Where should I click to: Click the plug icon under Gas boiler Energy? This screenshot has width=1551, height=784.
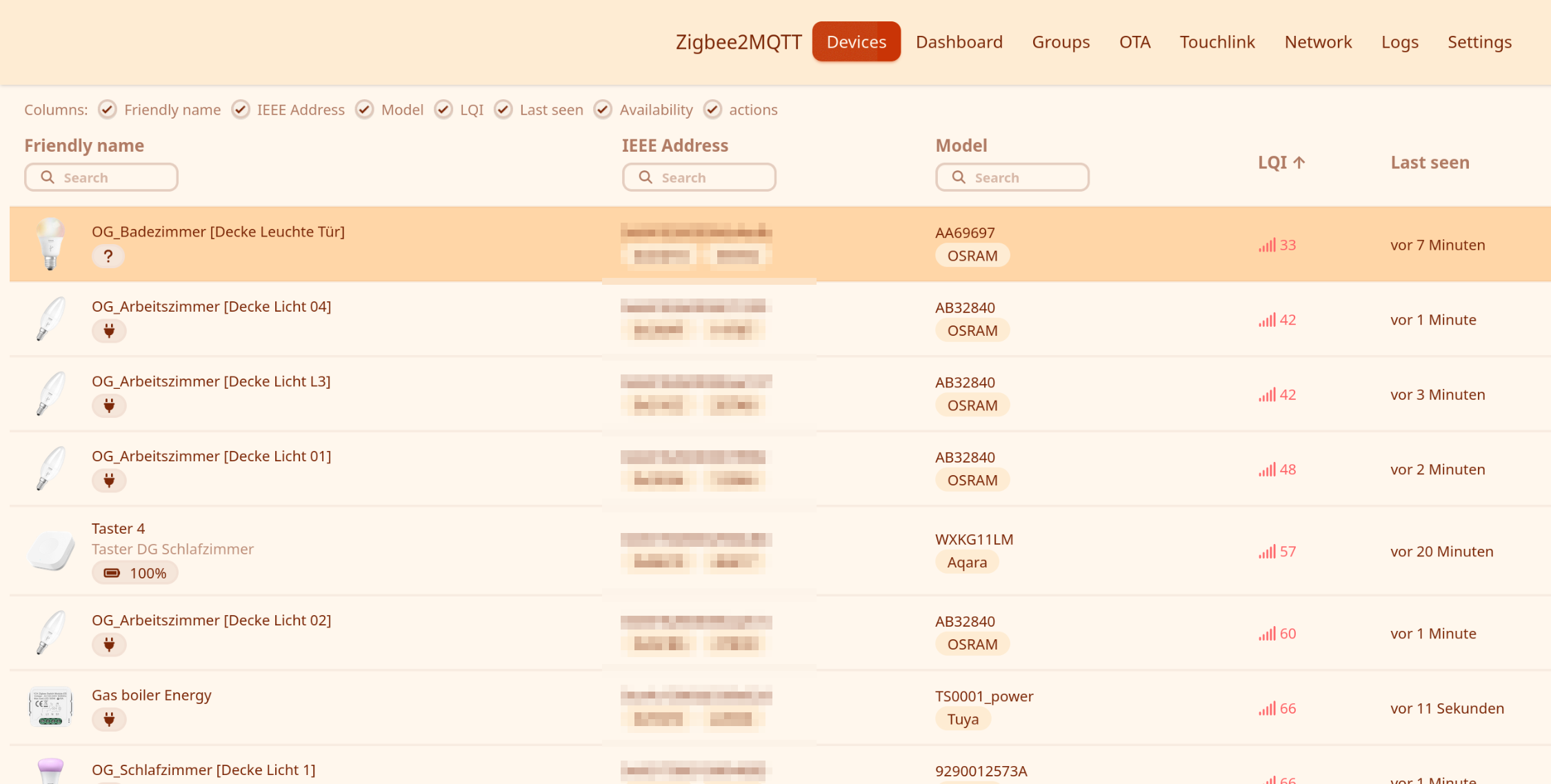(109, 720)
